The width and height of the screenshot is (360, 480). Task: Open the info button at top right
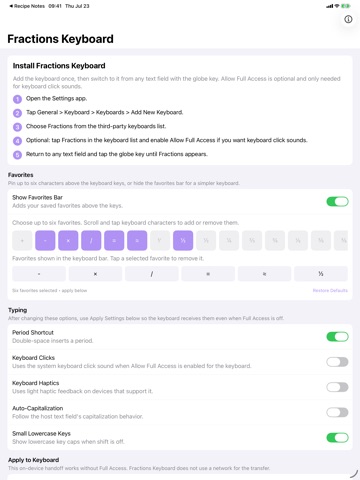click(x=348, y=19)
